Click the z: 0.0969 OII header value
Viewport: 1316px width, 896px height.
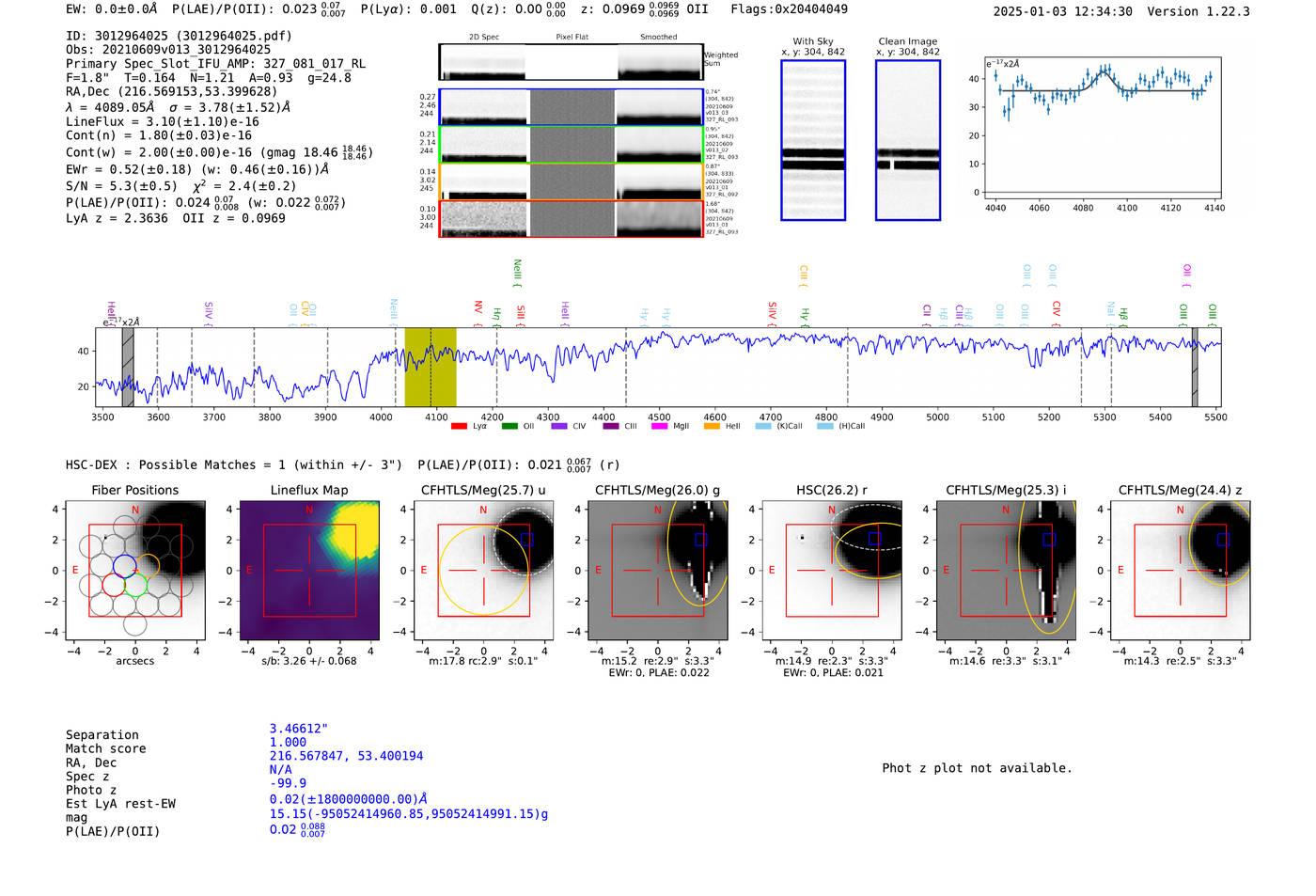pos(644,9)
